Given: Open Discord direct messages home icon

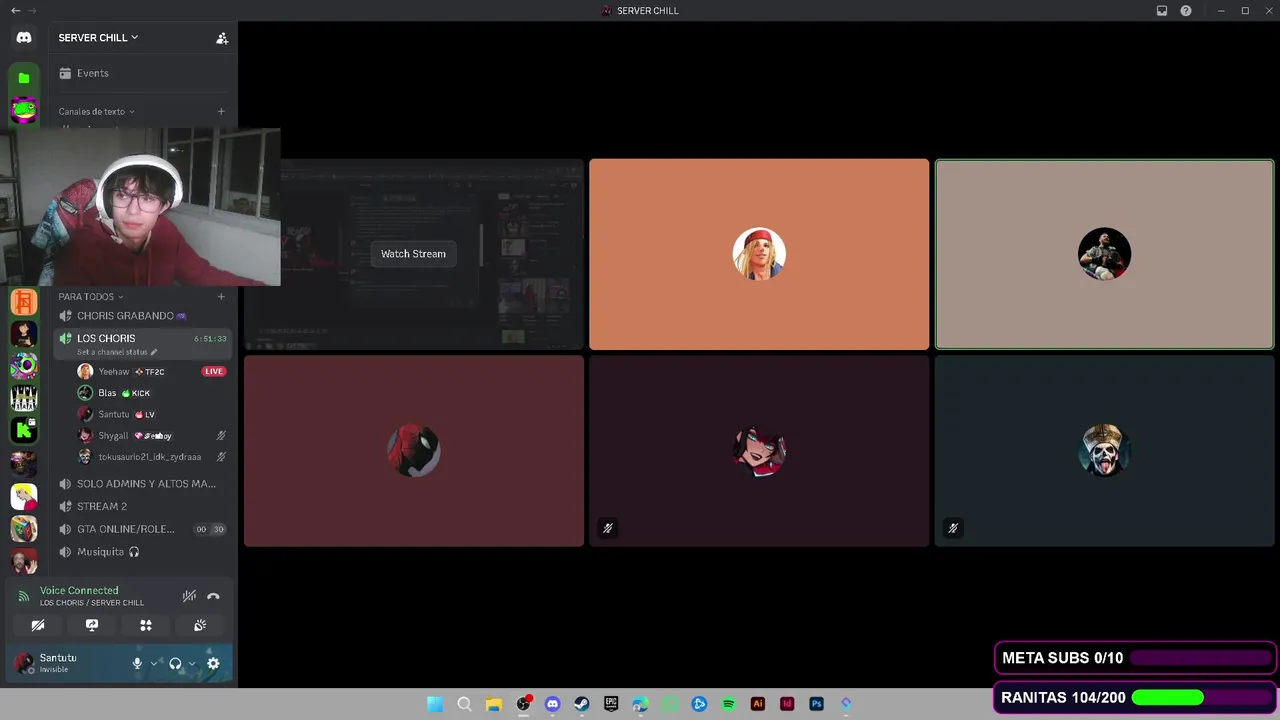Looking at the screenshot, I should tap(24, 38).
